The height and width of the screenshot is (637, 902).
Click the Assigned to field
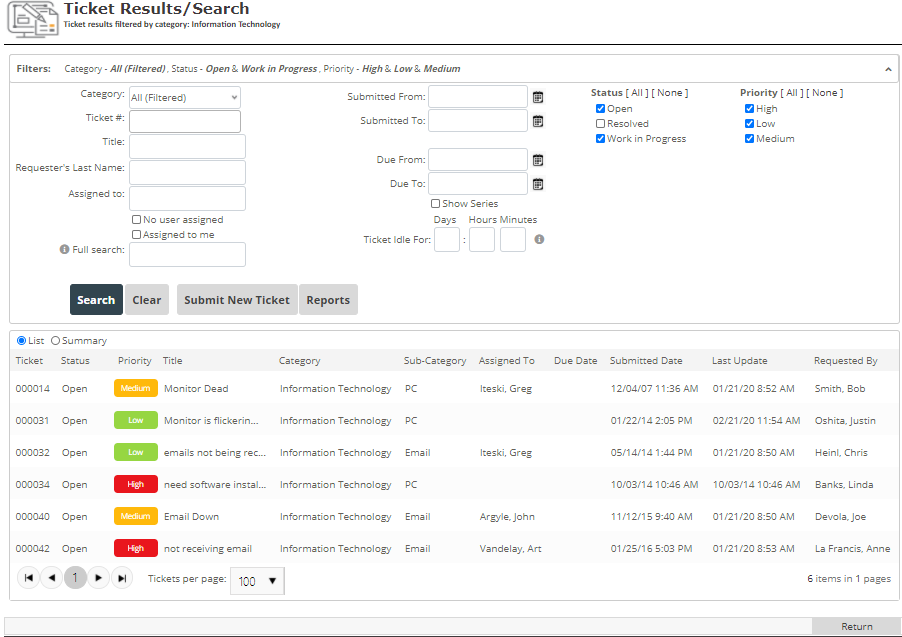pyautogui.click(x=188, y=198)
